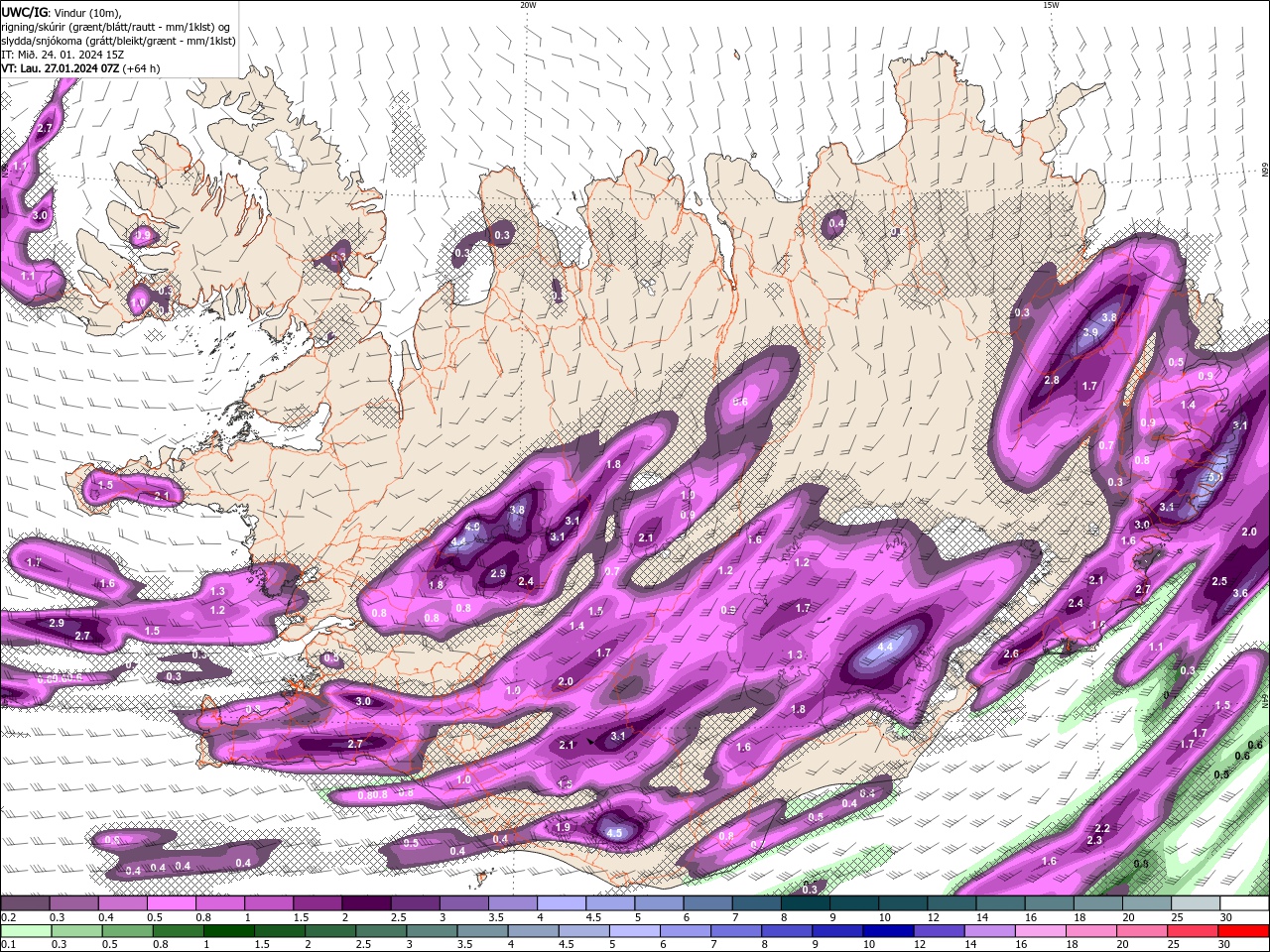1270x952 pixels.
Task: Click the light gray 25–30 swatch in the upper legend row
Action: click(1197, 903)
